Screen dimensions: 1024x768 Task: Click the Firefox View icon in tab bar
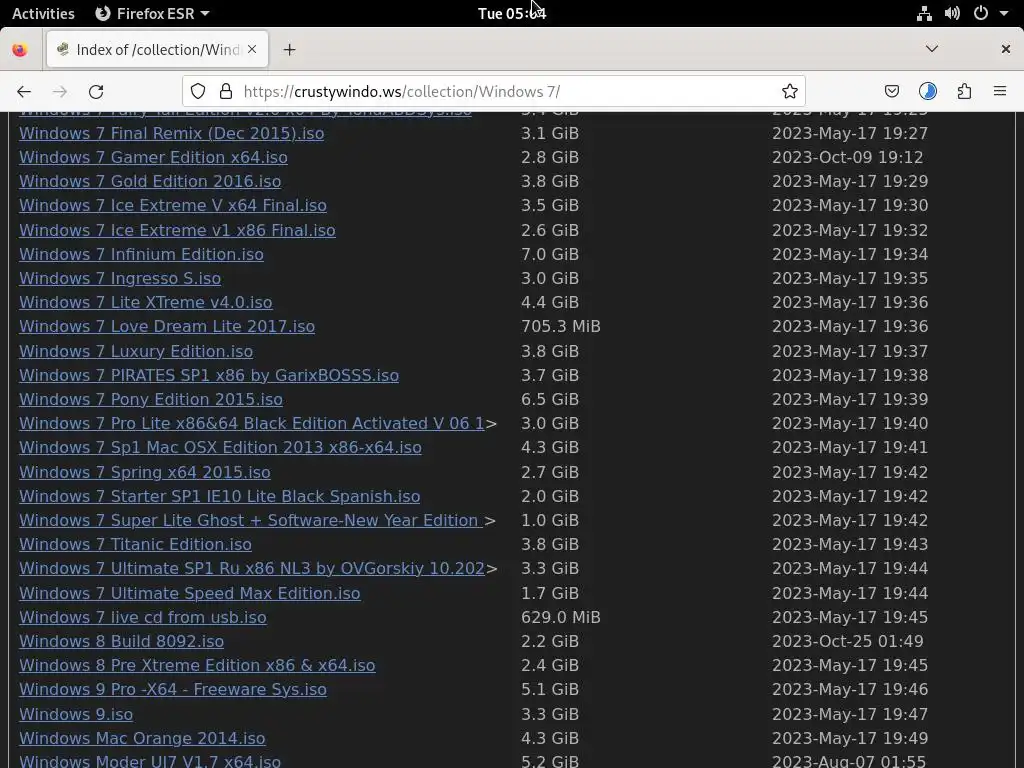tap(20, 50)
